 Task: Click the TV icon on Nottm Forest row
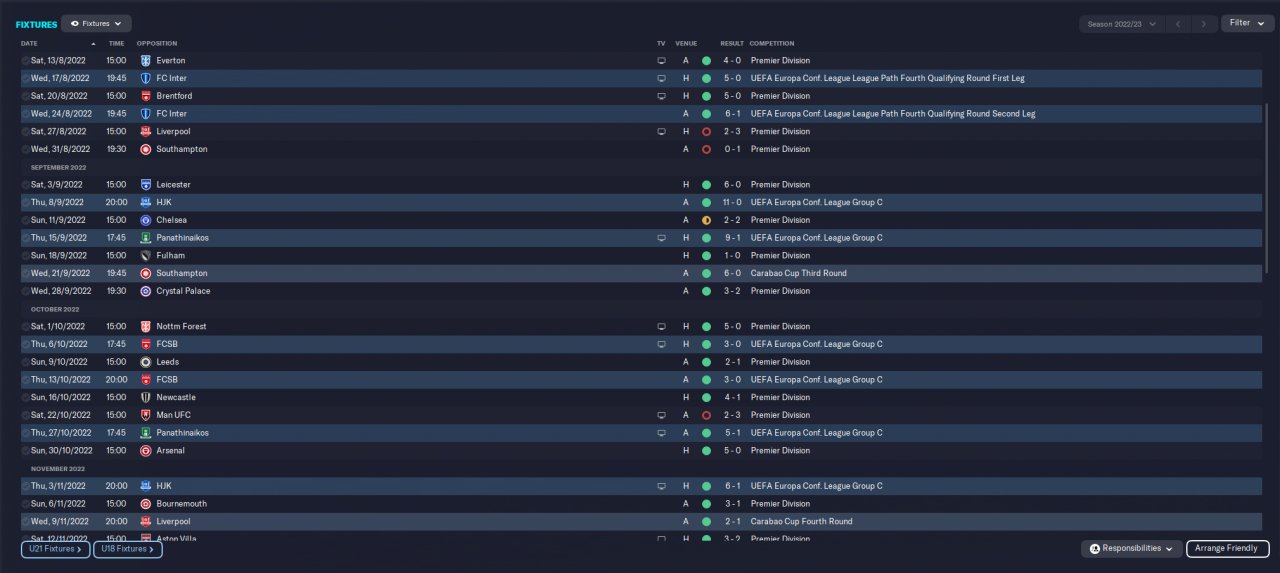pyautogui.click(x=661, y=327)
